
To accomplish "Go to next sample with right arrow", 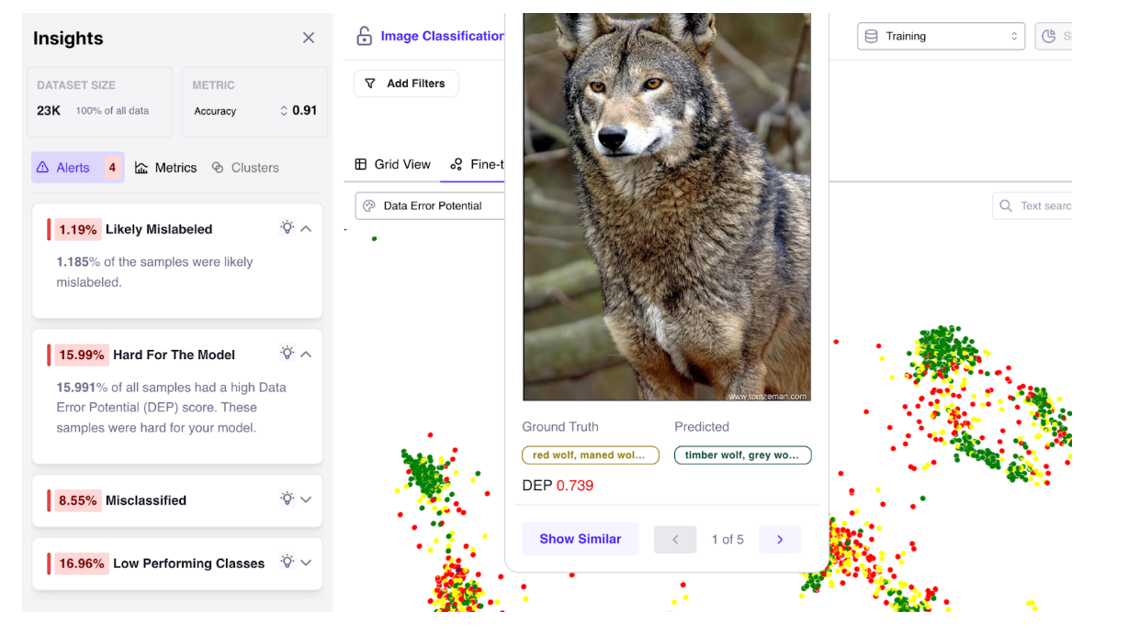I will 780,540.
